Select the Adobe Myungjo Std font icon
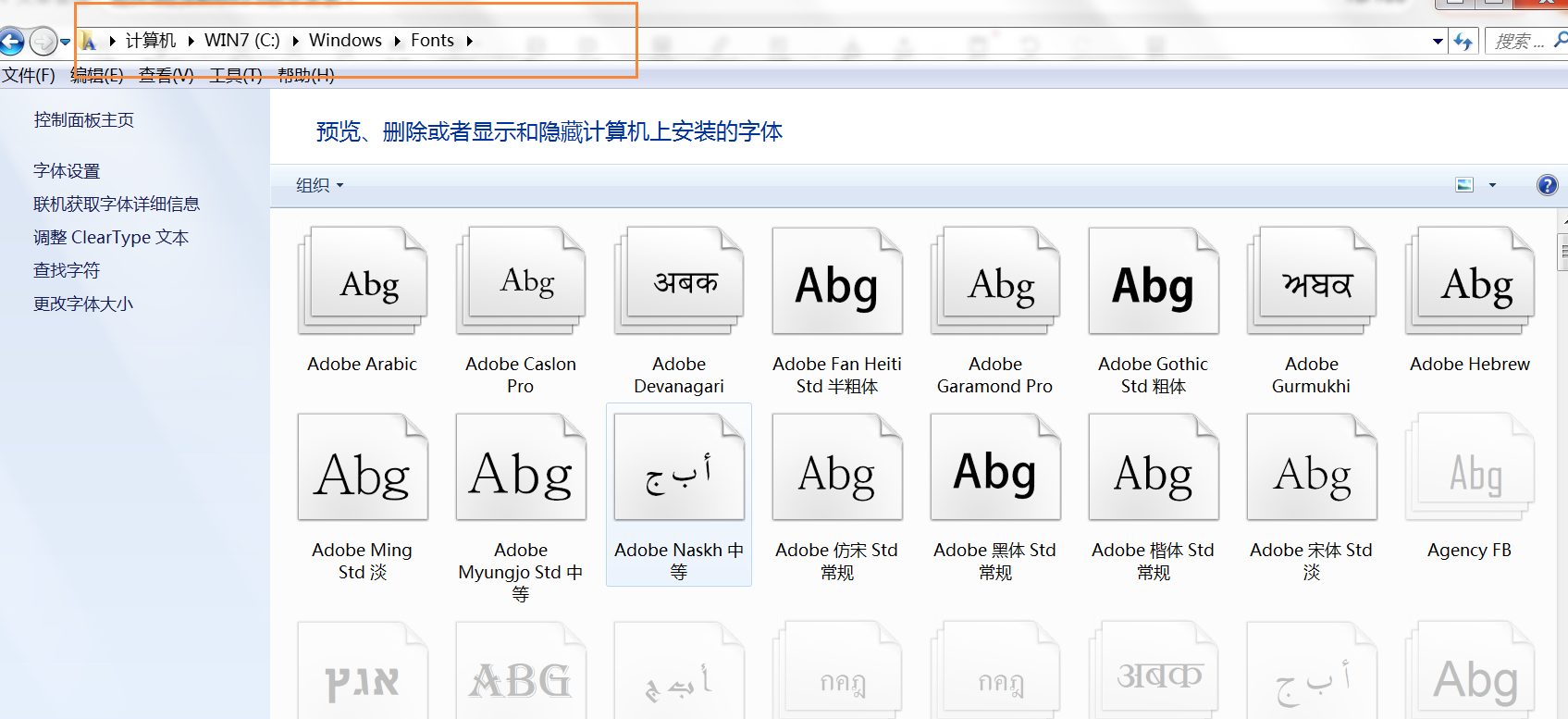This screenshot has height=719, width=1568. click(521, 467)
